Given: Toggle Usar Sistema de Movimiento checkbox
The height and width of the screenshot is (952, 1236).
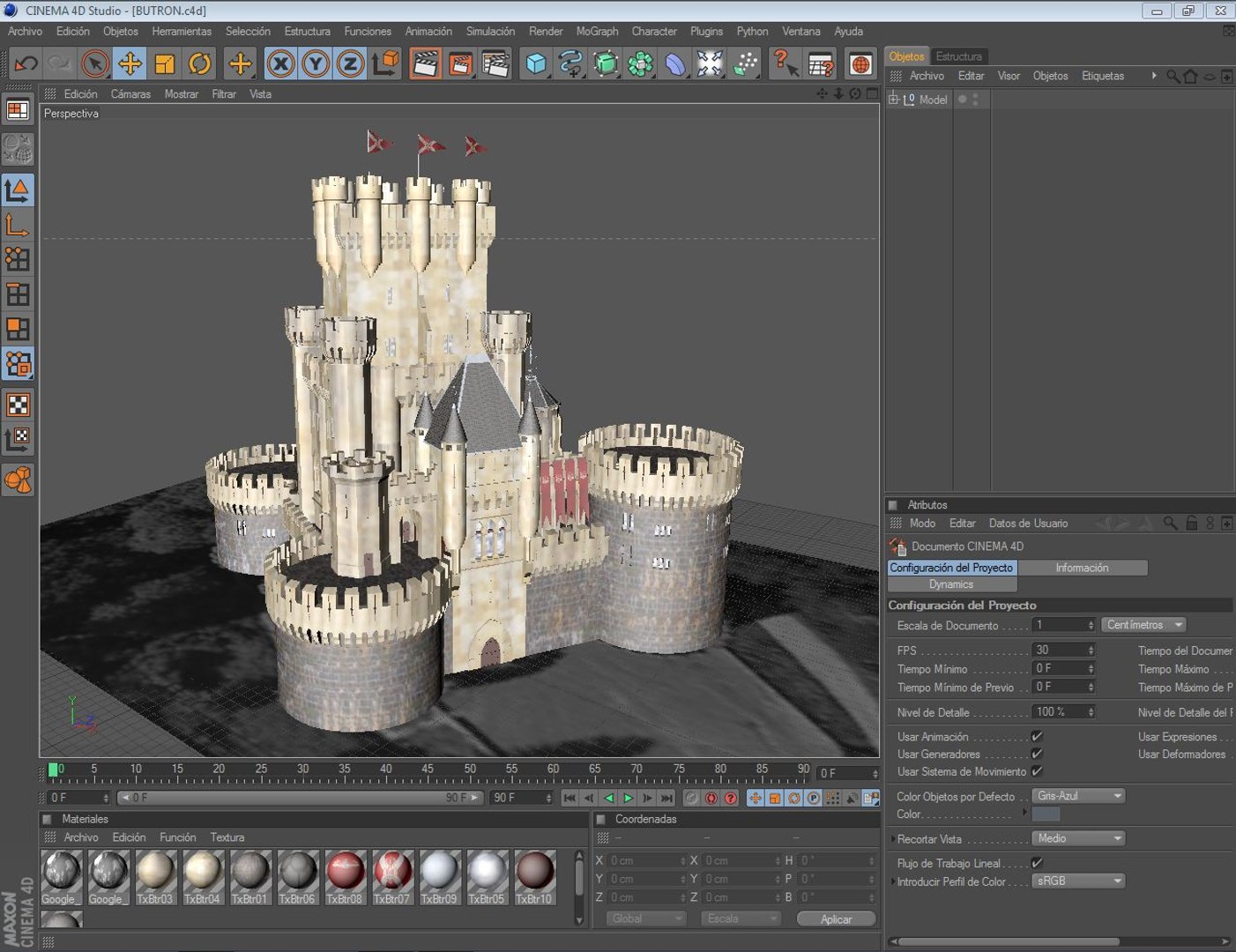Looking at the screenshot, I should pos(1037,771).
